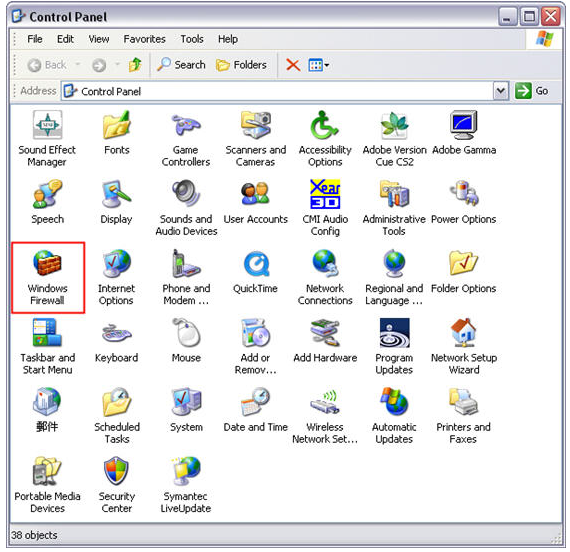The image size is (570, 552).
Task: Open the File menu
Action: [35, 39]
